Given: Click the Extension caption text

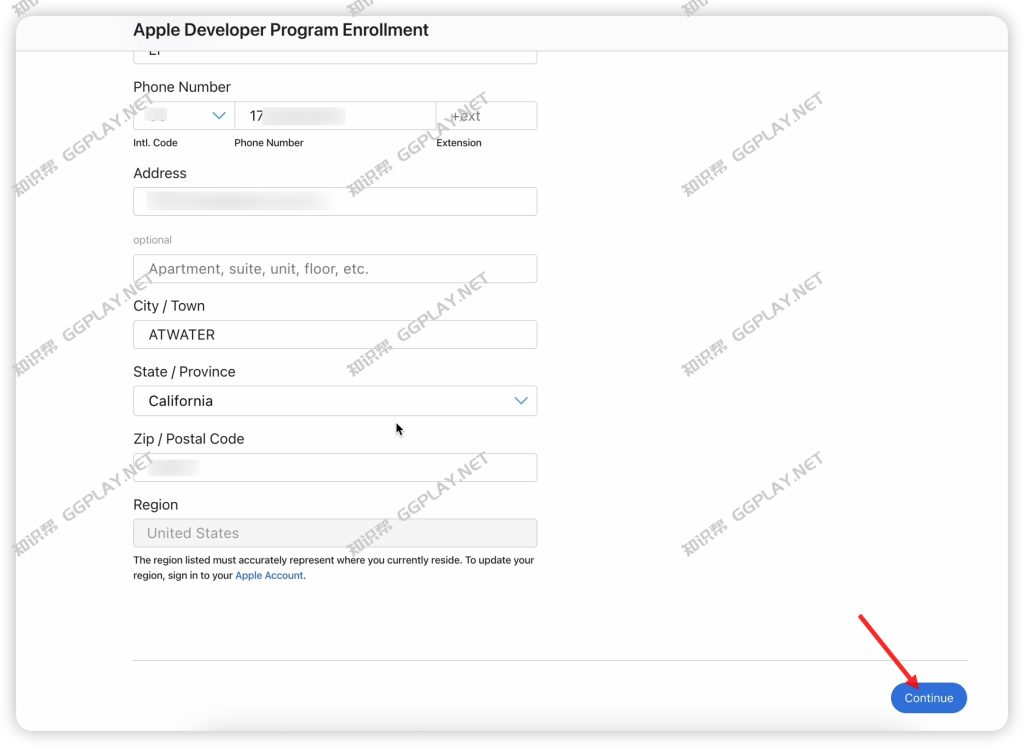Looking at the screenshot, I should point(458,142).
